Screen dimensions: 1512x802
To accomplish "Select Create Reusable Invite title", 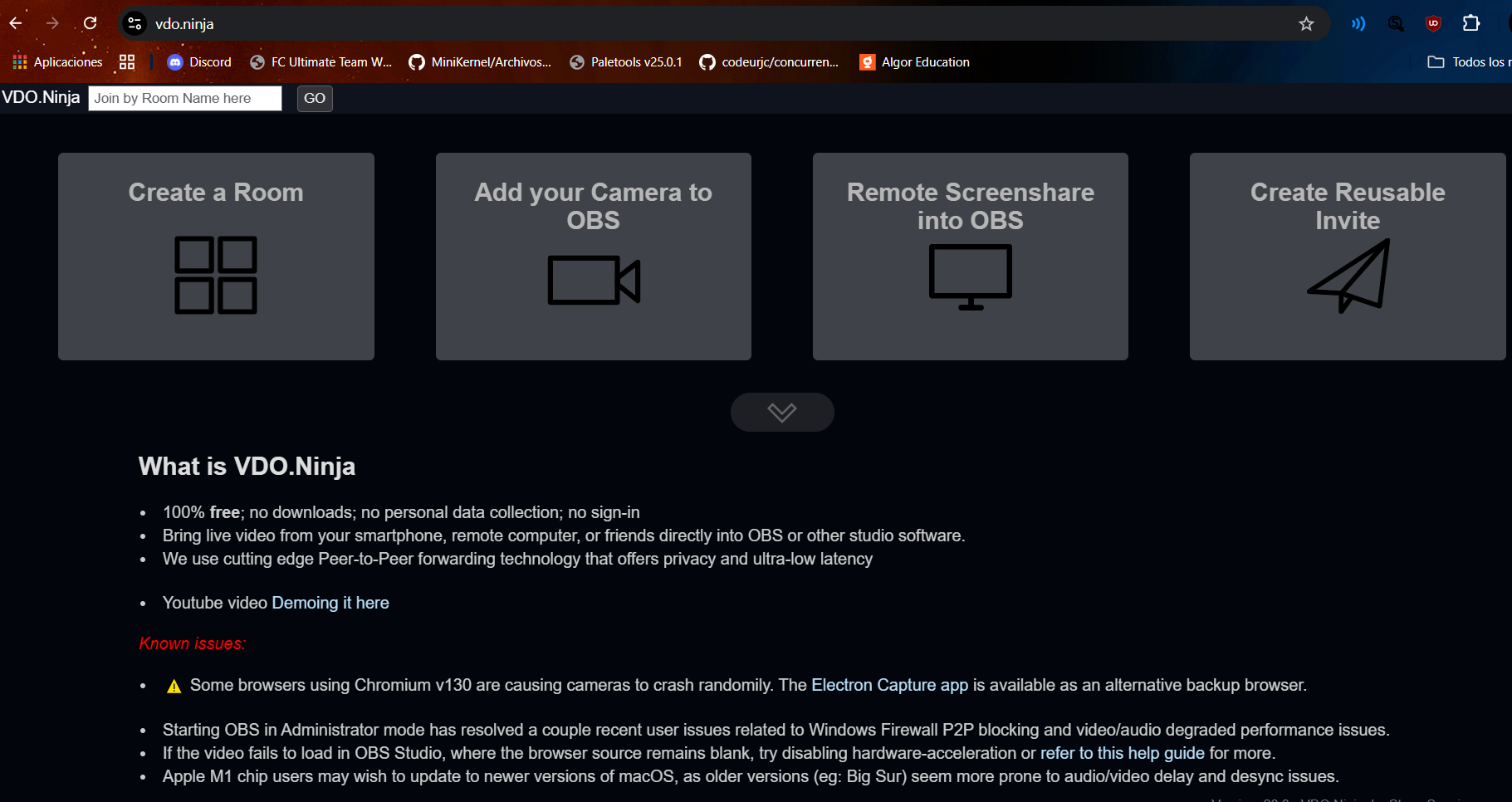I will (x=1348, y=206).
